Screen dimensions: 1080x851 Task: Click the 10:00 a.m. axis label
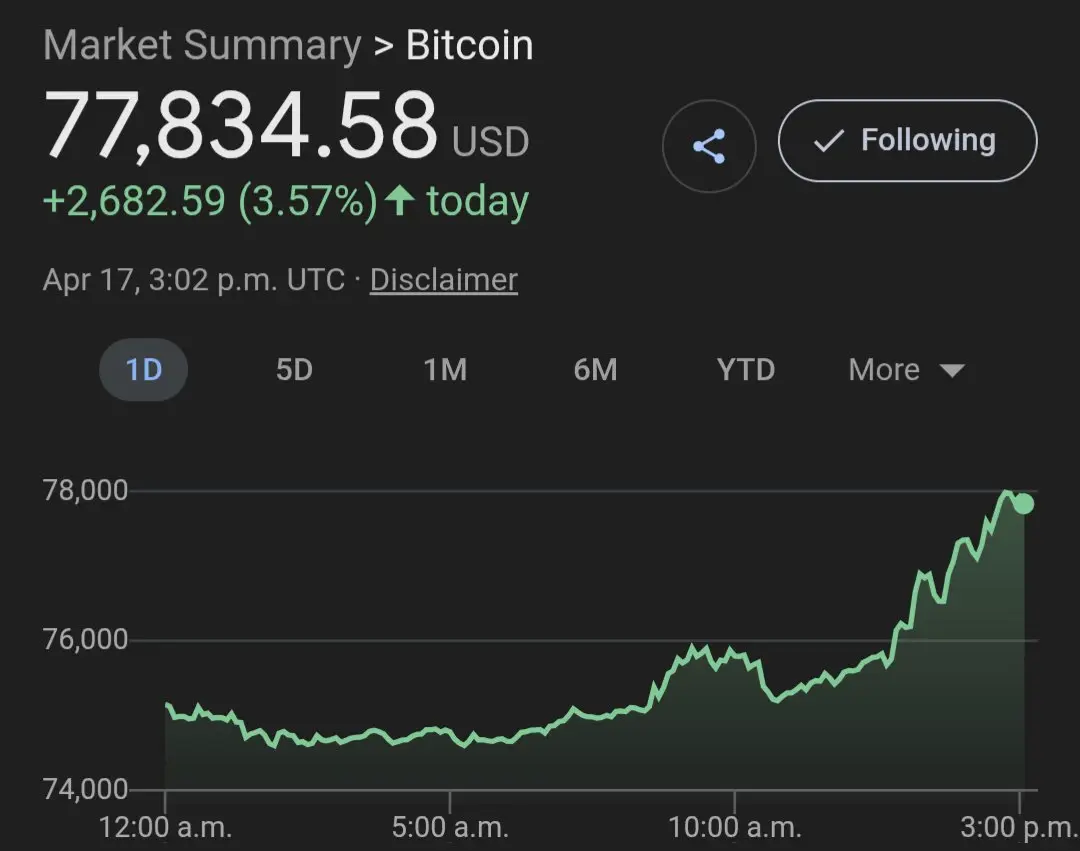(x=734, y=827)
